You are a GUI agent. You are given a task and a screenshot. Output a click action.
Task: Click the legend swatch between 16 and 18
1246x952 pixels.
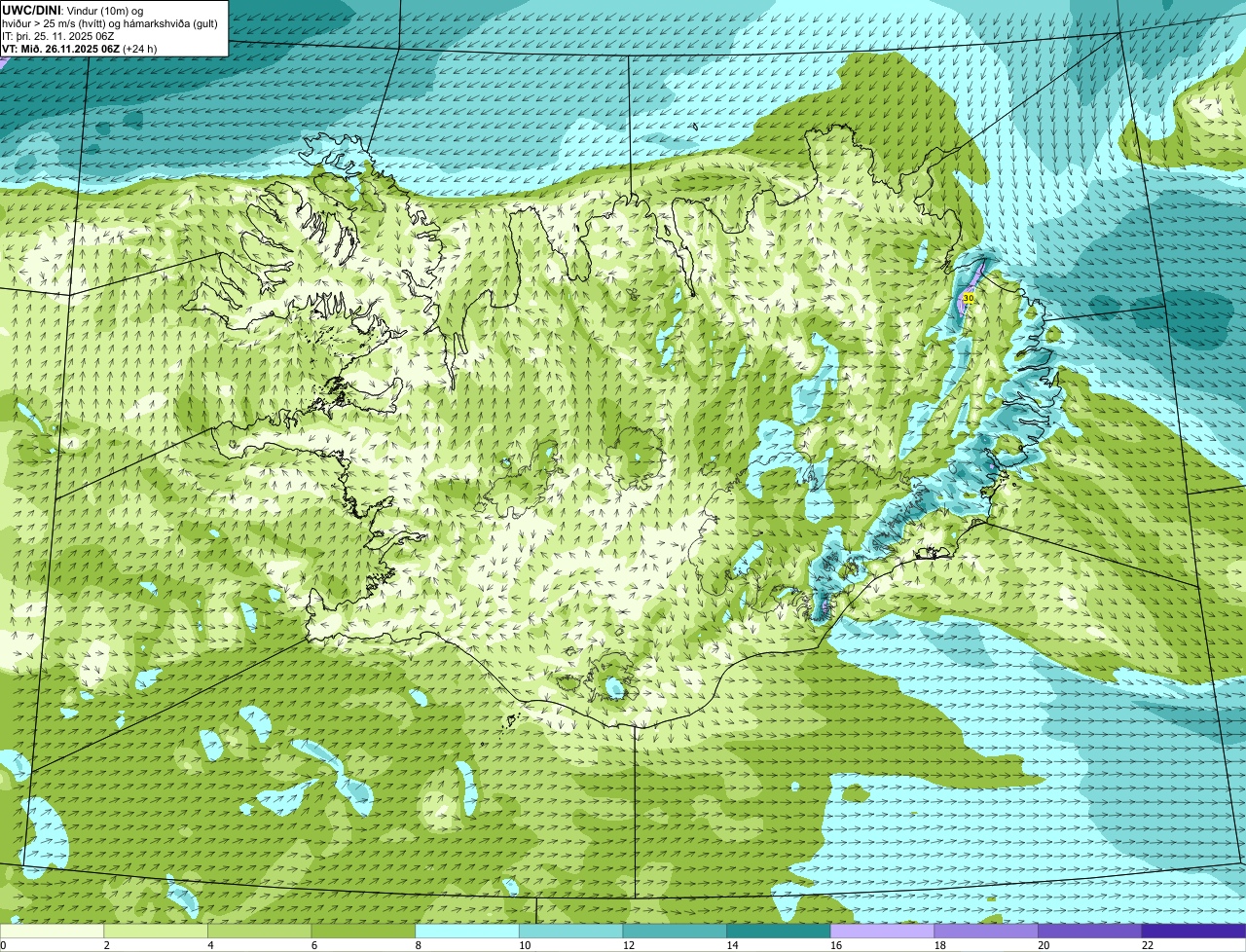(883, 931)
